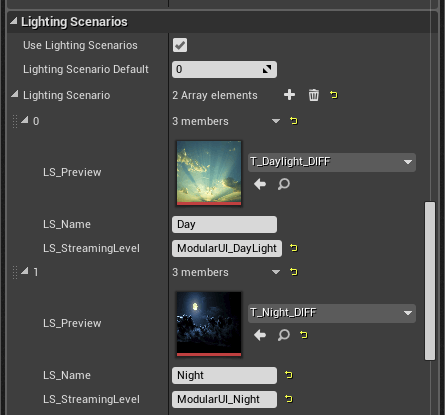The width and height of the screenshot is (445, 415).
Task: Open the T_Daylight_DIFF texture dropdown
Action: pos(332,162)
